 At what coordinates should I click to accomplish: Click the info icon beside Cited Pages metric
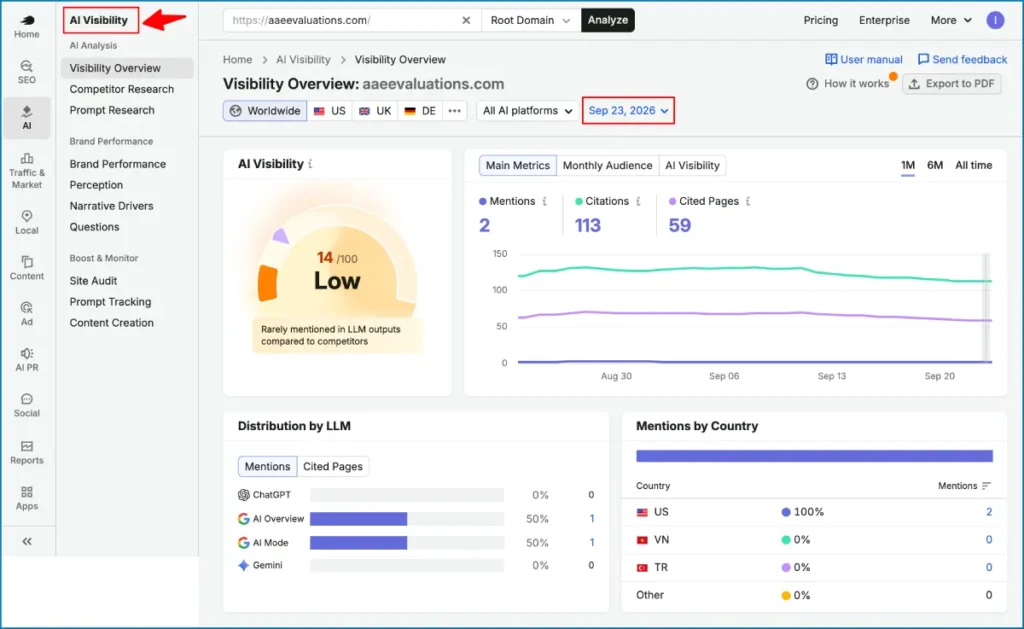coord(748,201)
